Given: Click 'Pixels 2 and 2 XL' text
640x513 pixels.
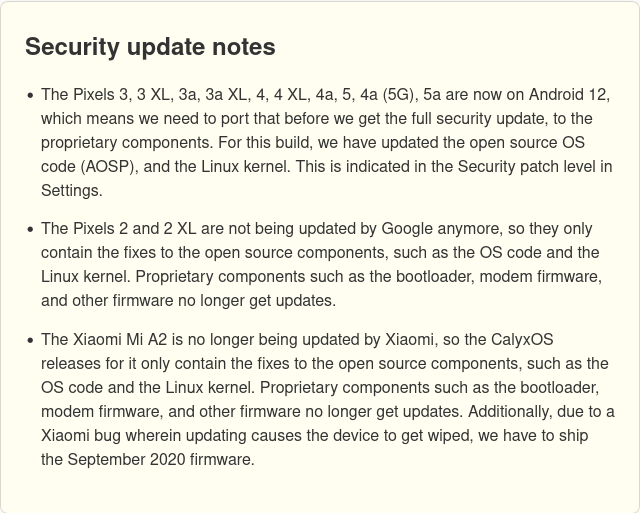Looking at the screenshot, I should (135, 229).
